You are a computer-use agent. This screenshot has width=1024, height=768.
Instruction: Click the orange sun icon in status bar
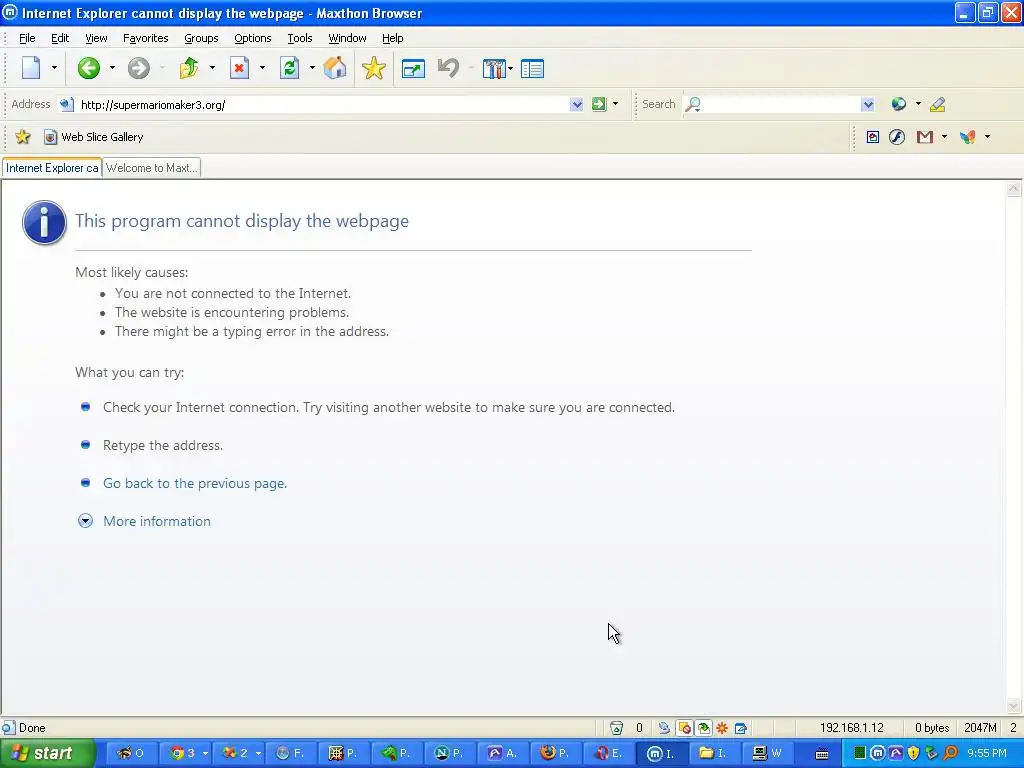[722, 728]
